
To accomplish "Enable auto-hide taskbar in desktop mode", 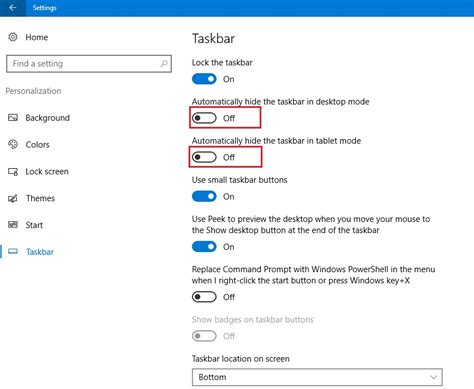I will (204, 118).
